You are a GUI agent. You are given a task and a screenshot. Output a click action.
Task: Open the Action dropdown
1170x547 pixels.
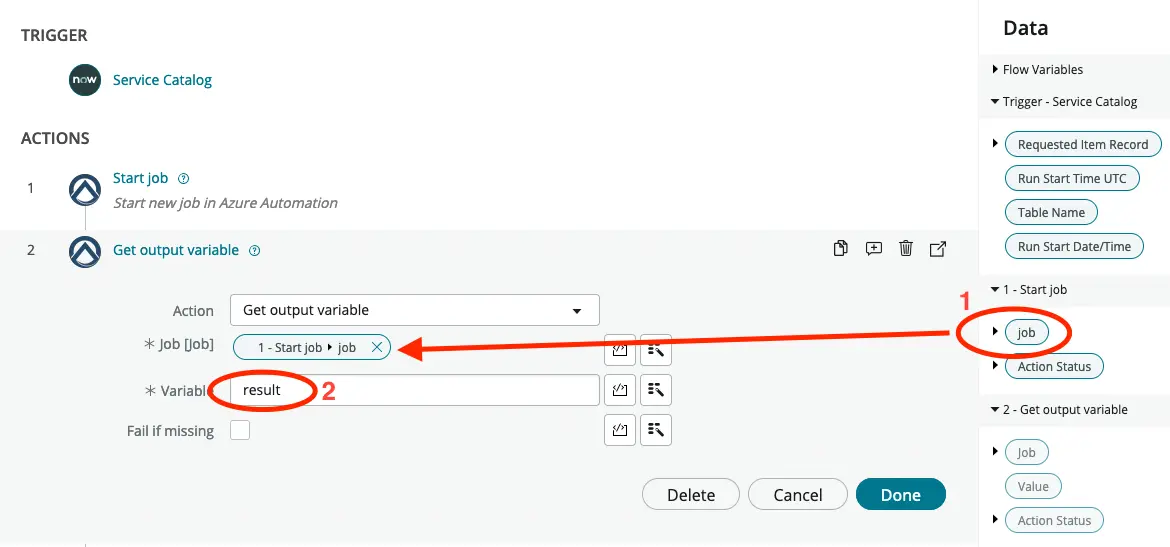[414, 310]
